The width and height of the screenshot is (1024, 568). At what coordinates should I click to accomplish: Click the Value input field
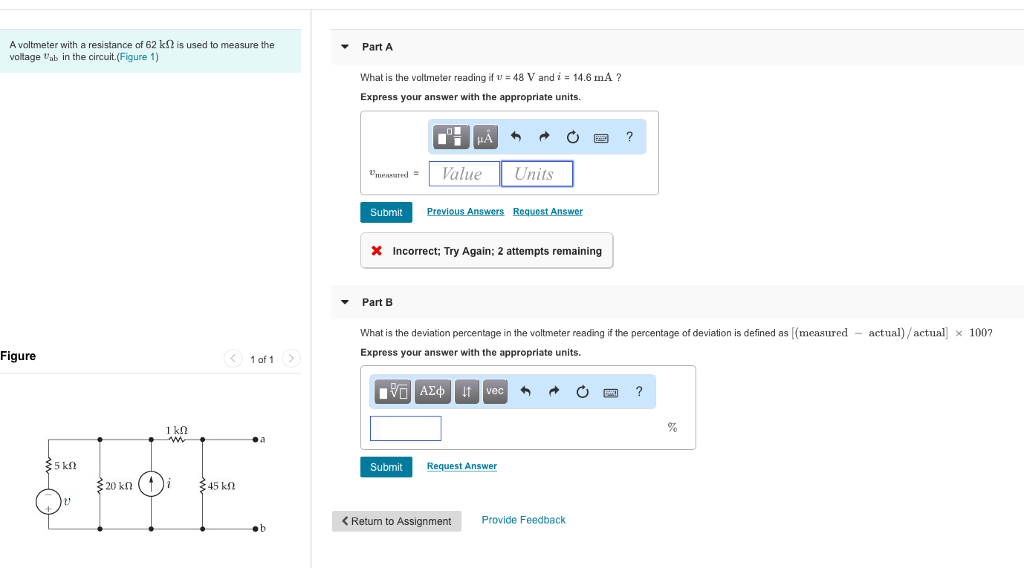click(x=464, y=174)
